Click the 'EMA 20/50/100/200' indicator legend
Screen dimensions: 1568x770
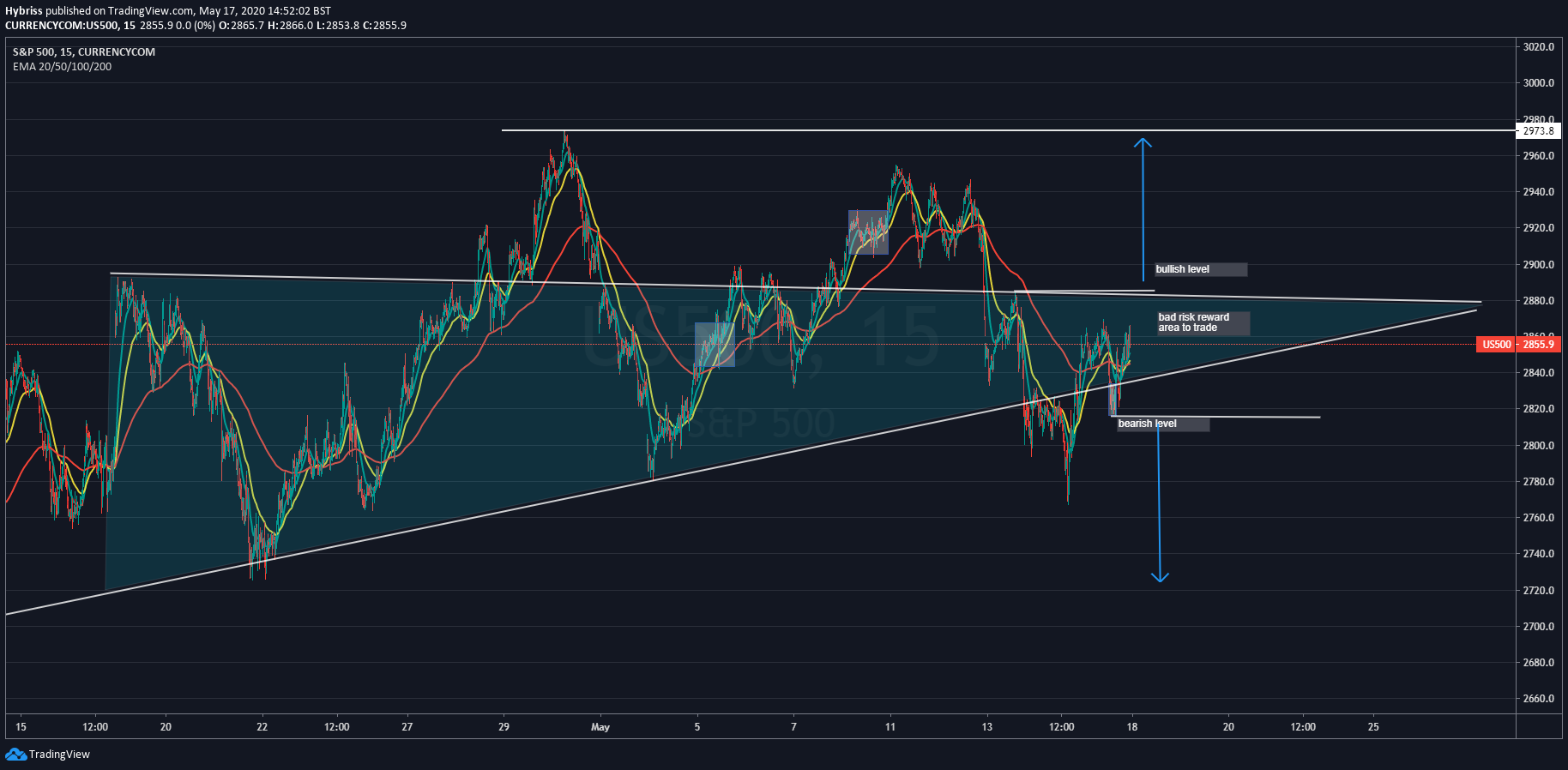(x=62, y=67)
